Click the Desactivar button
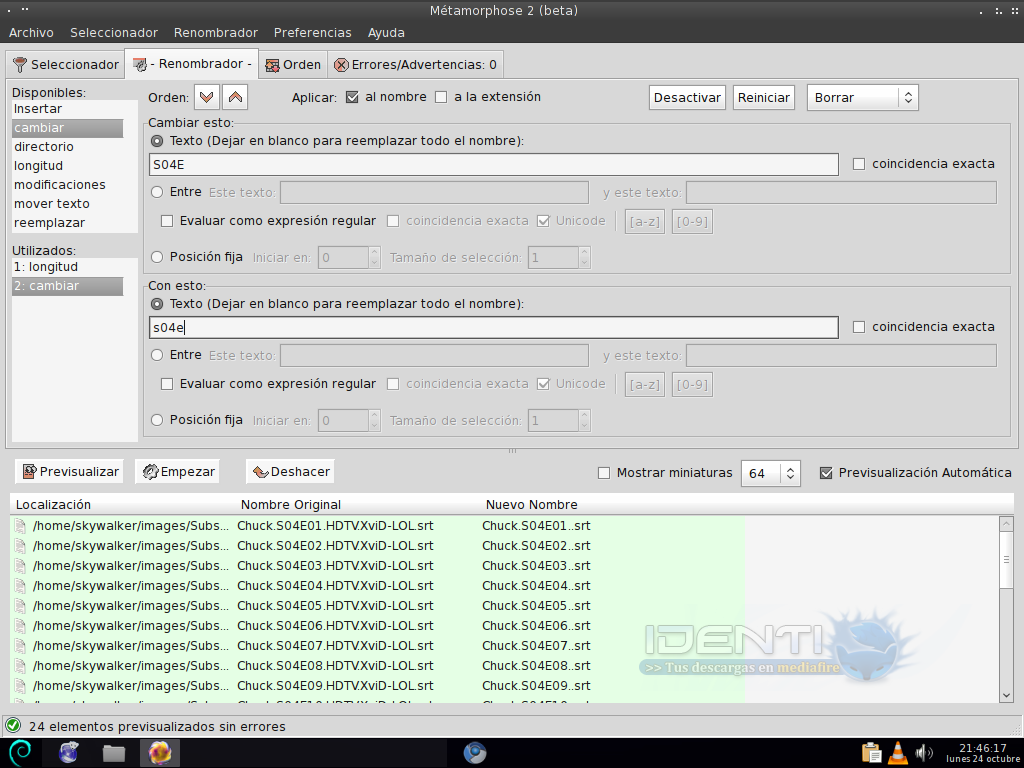The image size is (1024, 768). click(x=687, y=97)
